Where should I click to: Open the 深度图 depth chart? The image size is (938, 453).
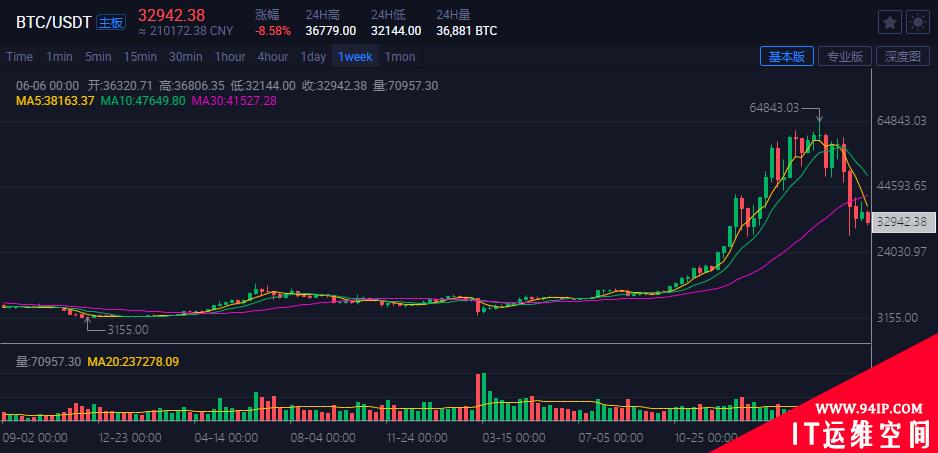(903, 57)
